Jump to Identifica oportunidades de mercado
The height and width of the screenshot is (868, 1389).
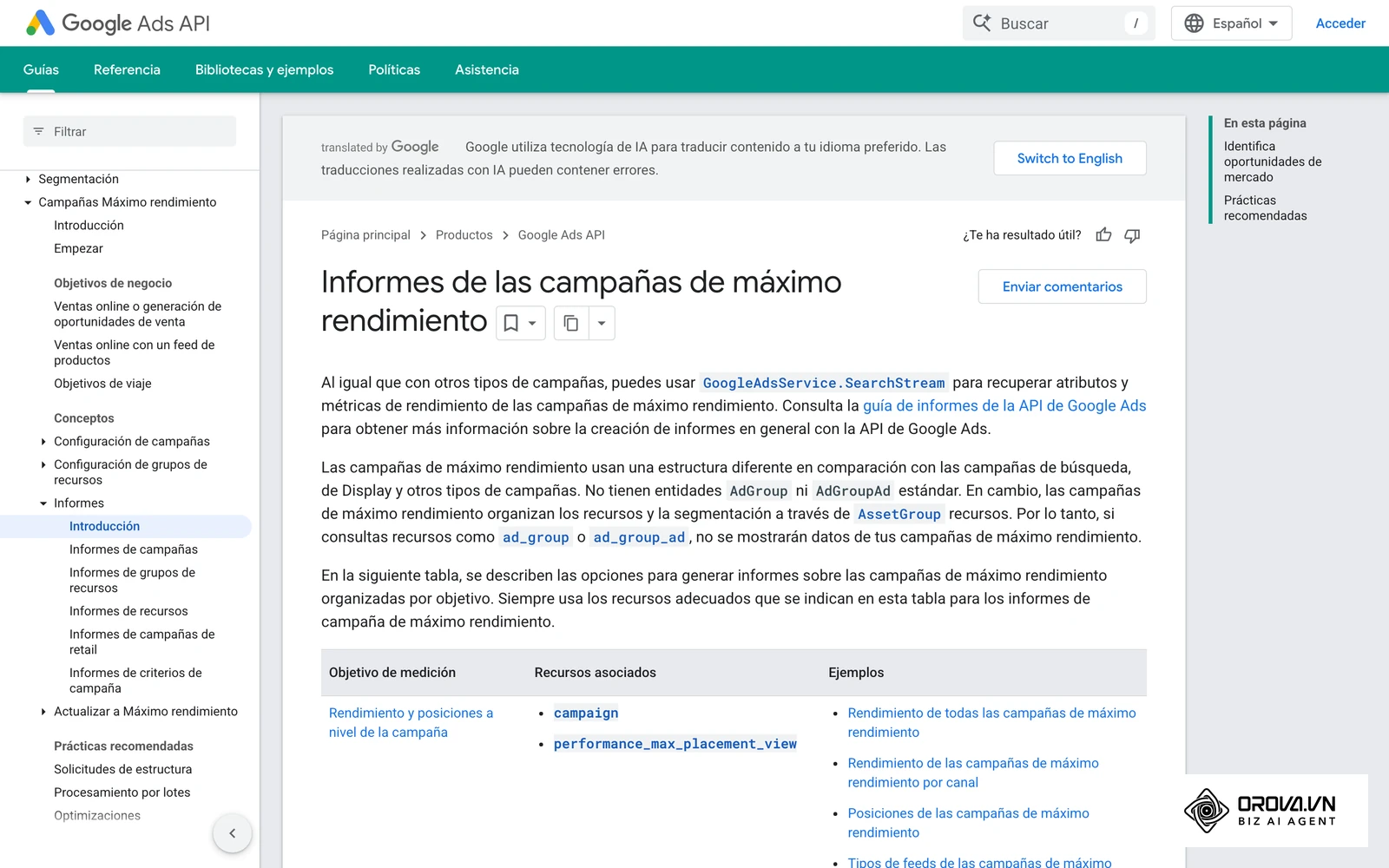1273,161
